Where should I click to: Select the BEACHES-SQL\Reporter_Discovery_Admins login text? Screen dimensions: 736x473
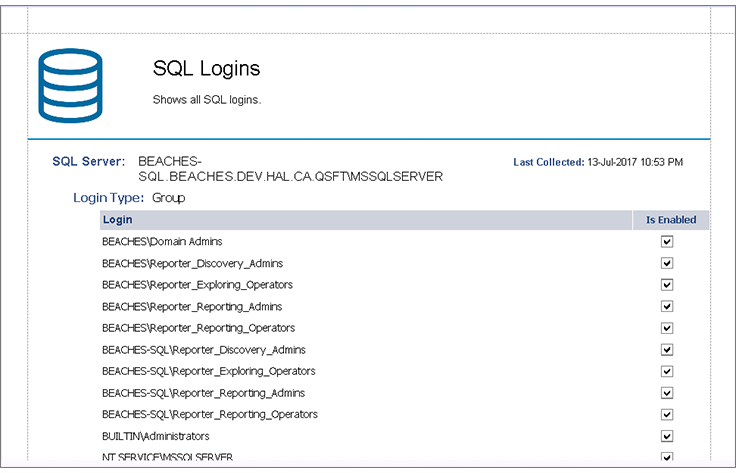(x=204, y=349)
